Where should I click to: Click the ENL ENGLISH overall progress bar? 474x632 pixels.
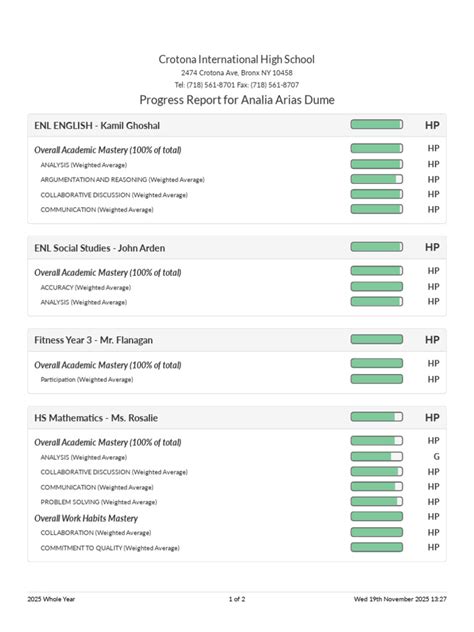pos(376,124)
